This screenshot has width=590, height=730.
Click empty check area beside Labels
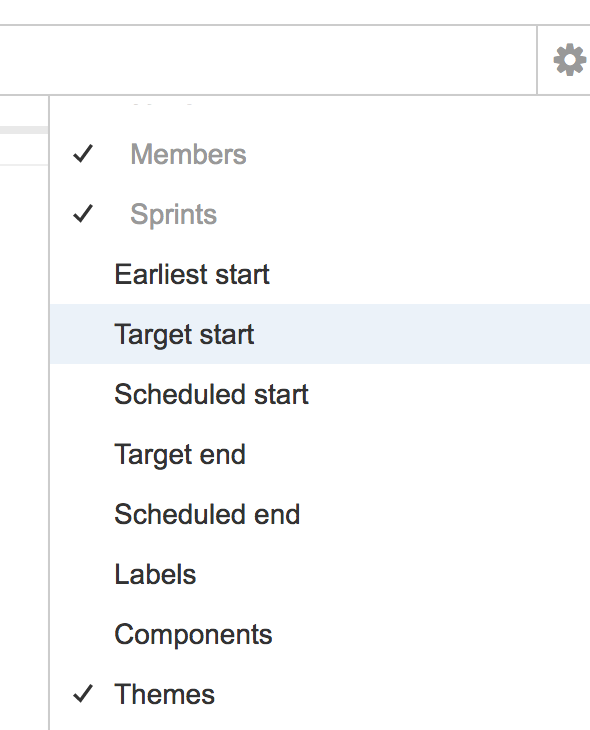(x=83, y=574)
